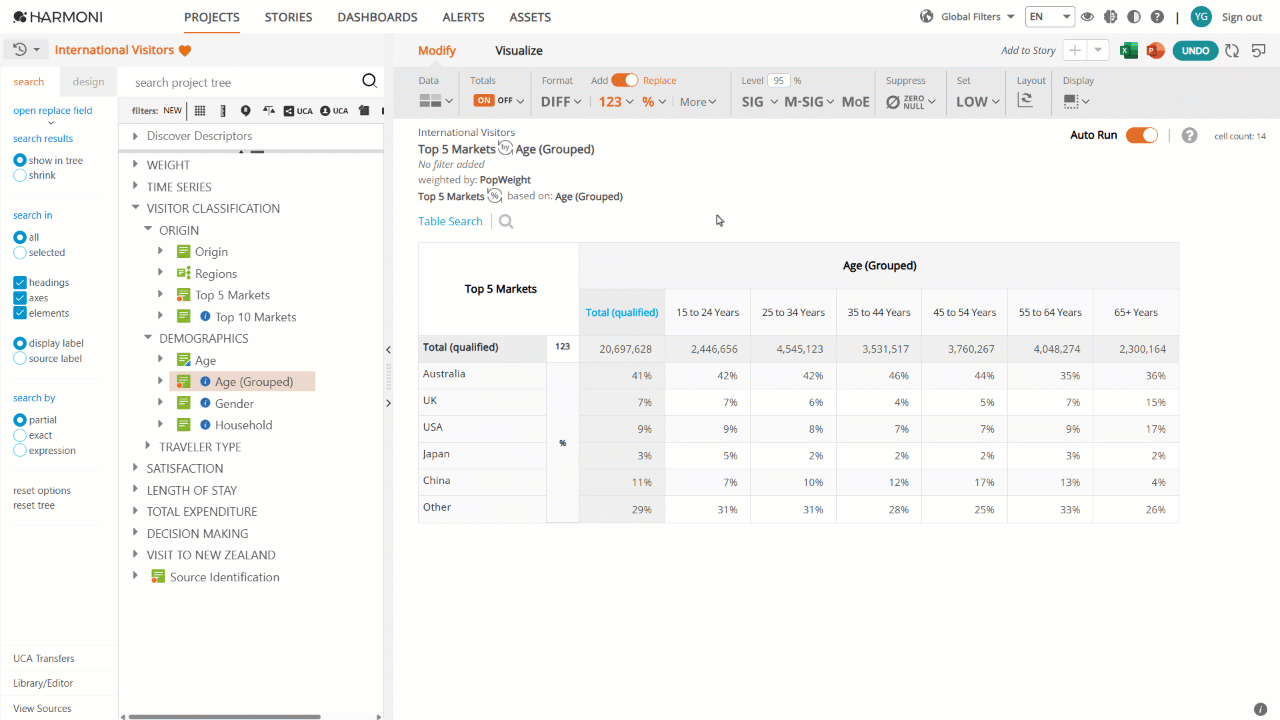Click the refresh arrows icon next to UNDO
Screen dimensions: 1280x720
(1232, 51)
